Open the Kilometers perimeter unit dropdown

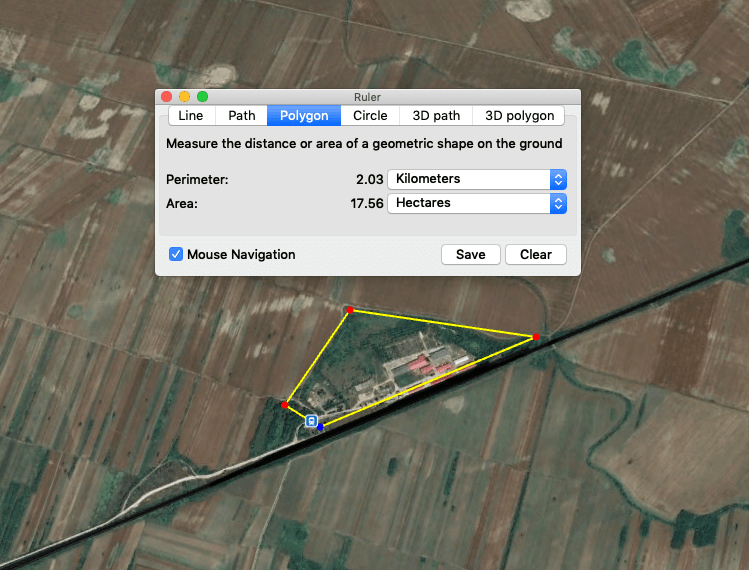[x=477, y=179]
